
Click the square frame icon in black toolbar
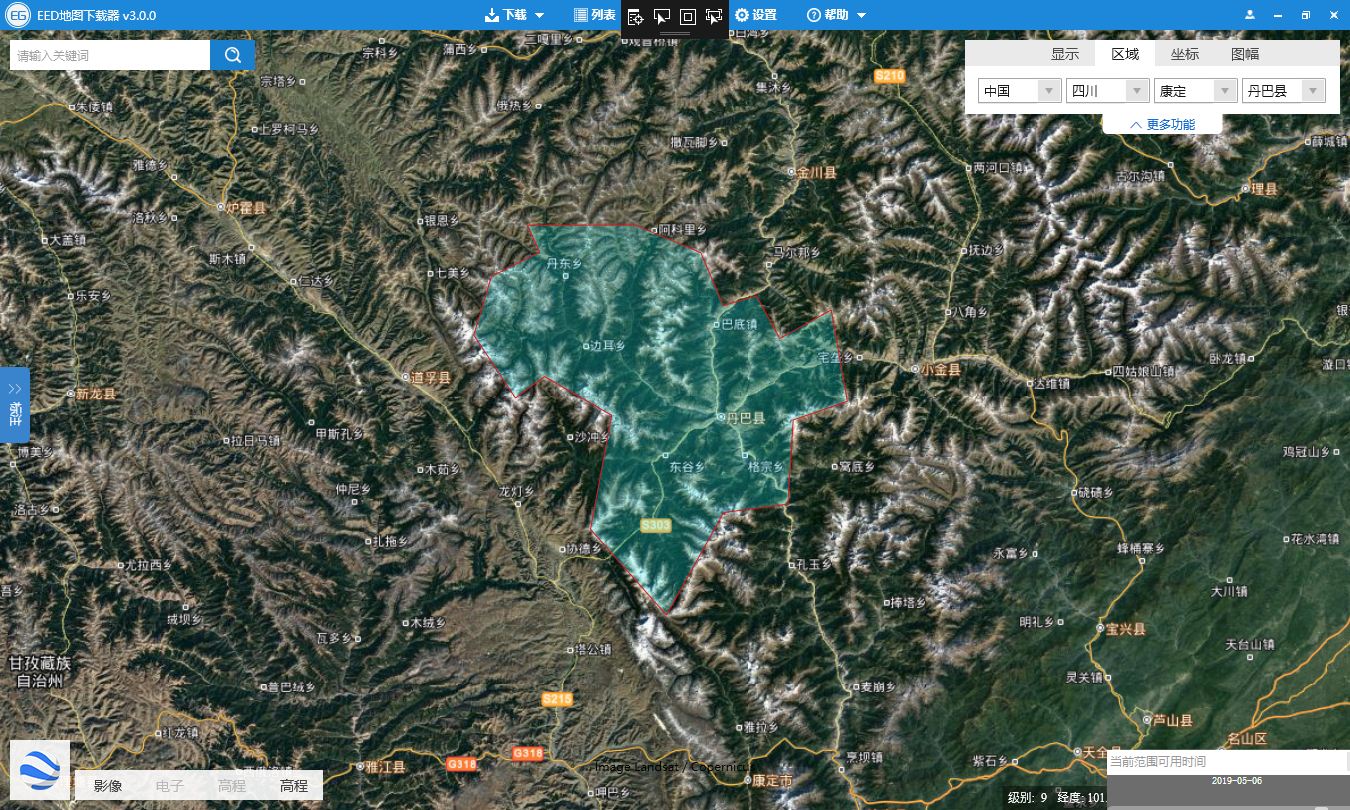[687, 16]
